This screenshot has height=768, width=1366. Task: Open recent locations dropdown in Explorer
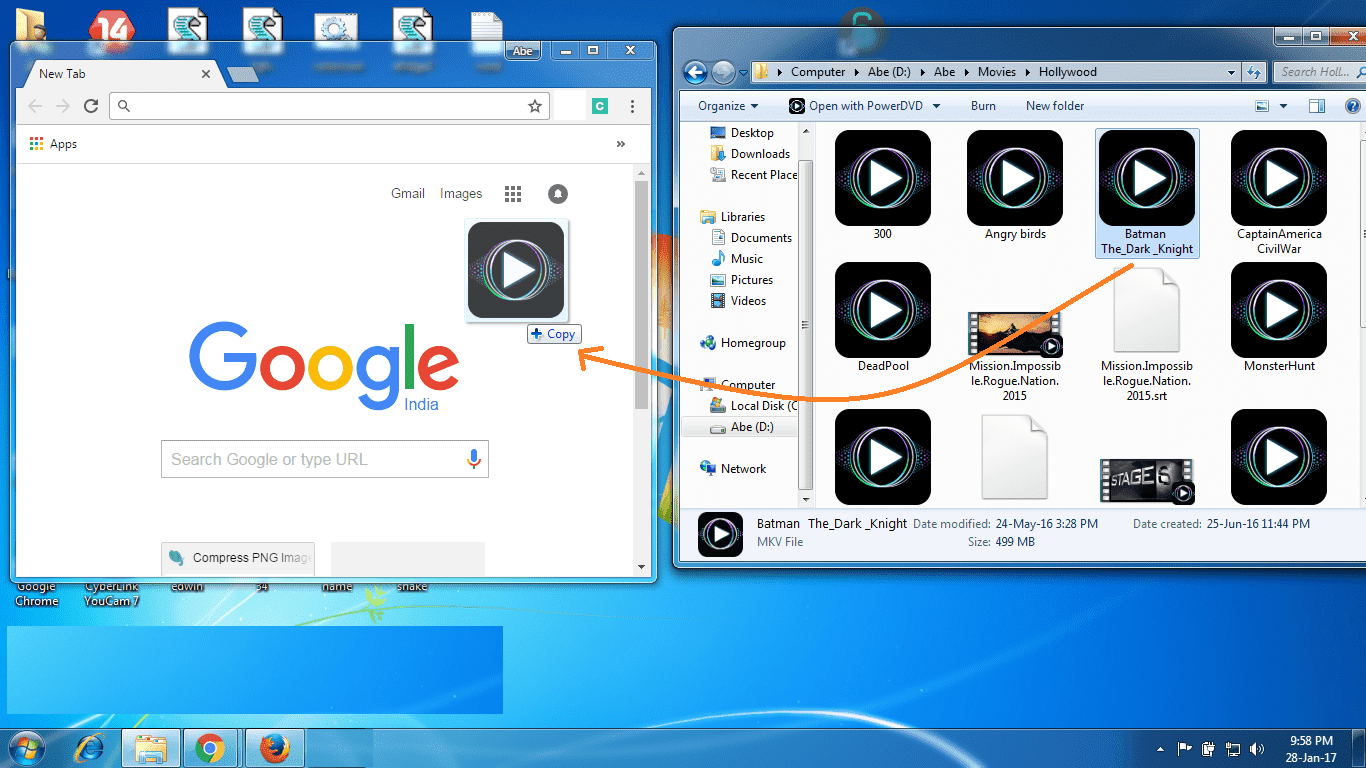click(743, 73)
